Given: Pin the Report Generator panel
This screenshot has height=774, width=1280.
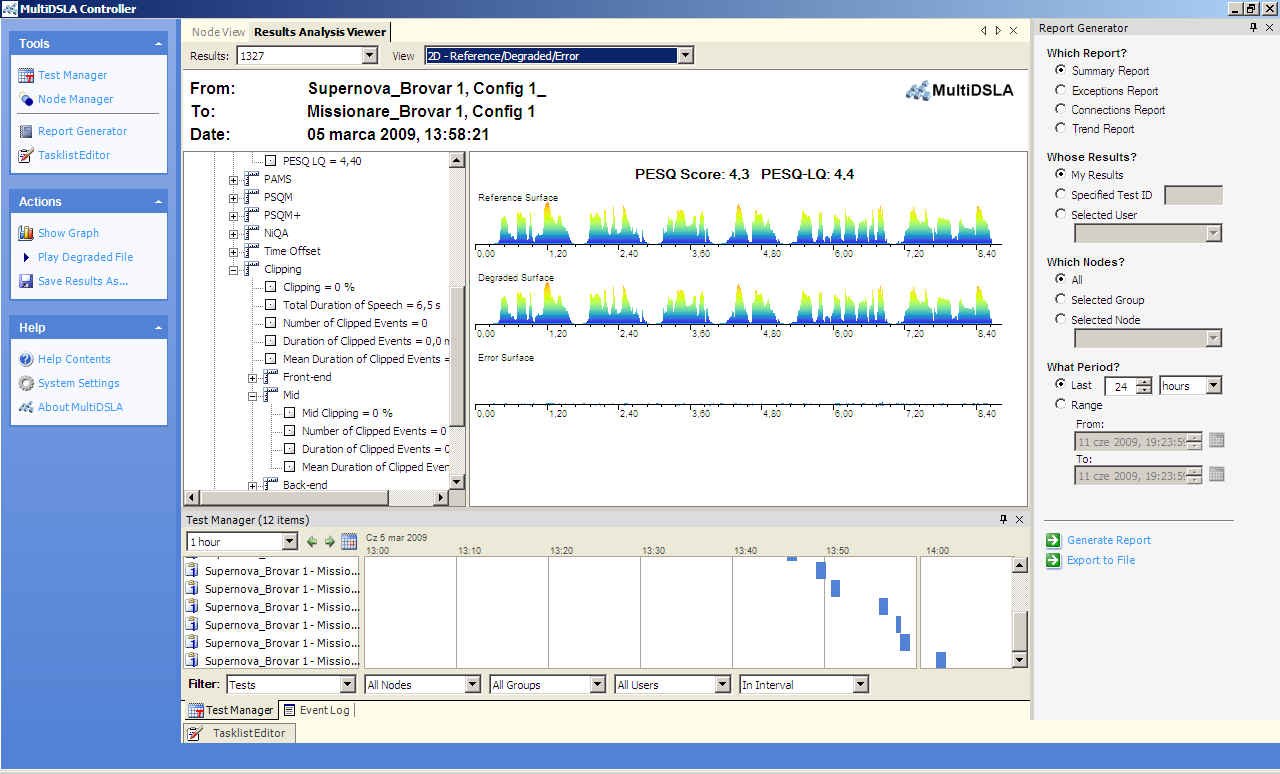Looking at the screenshot, I should [x=1254, y=28].
